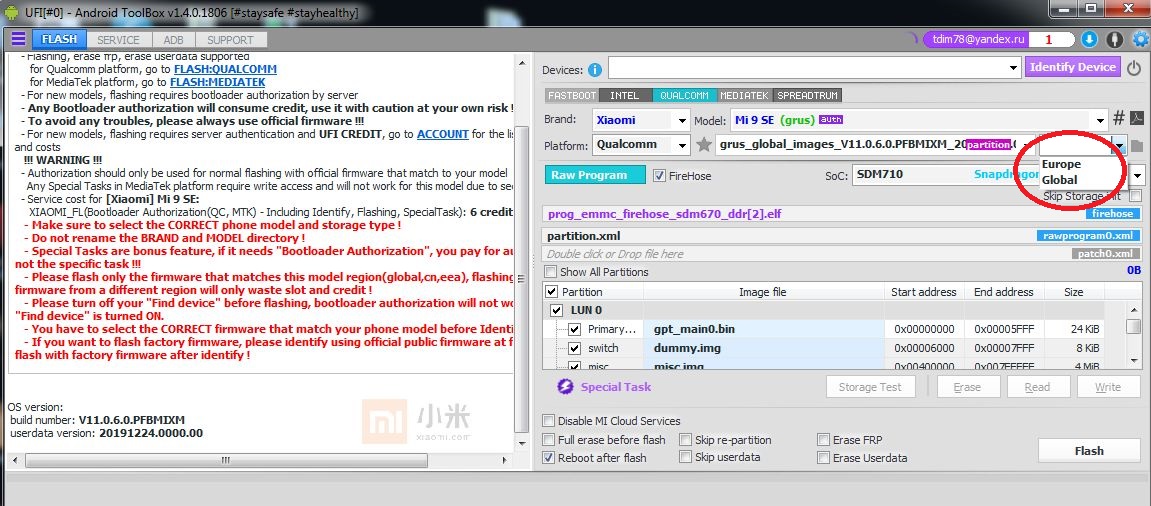
Task: Switch to the FLASH tab
Action: 59,40
